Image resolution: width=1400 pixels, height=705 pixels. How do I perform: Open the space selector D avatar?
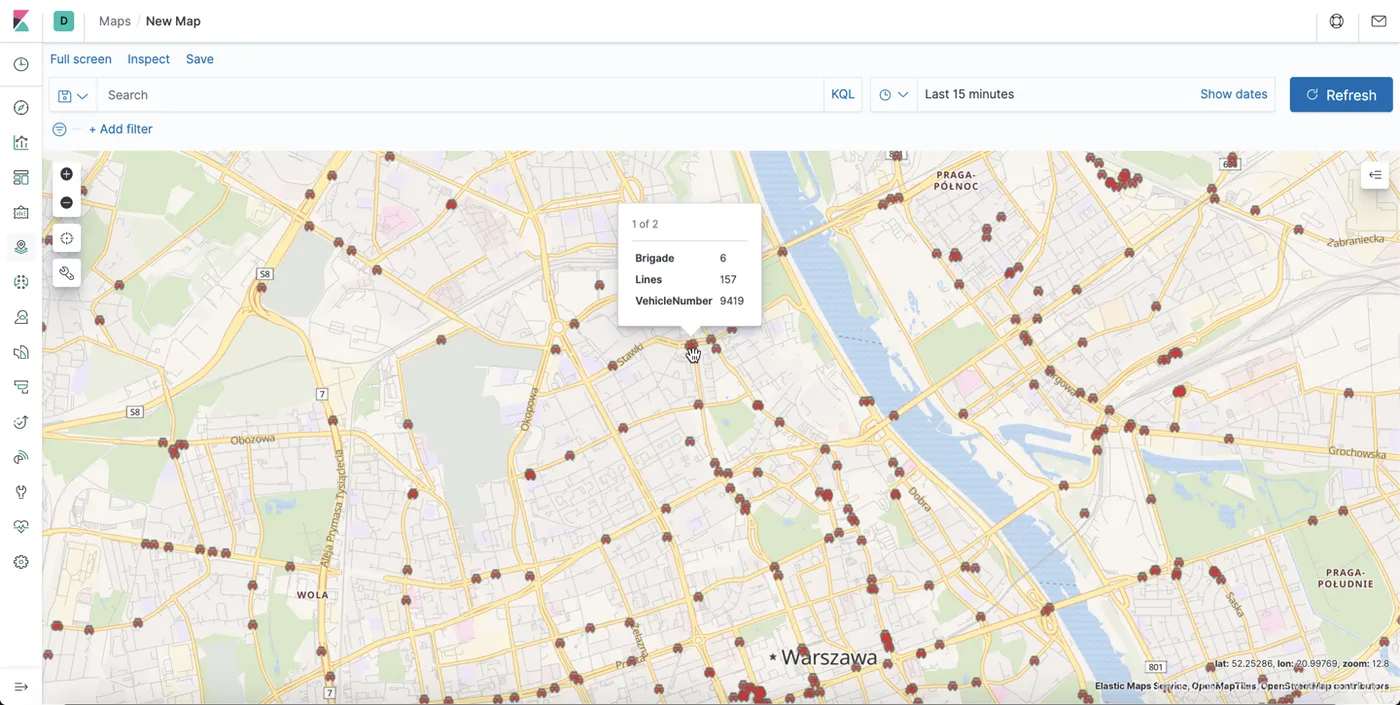point(64,21)
